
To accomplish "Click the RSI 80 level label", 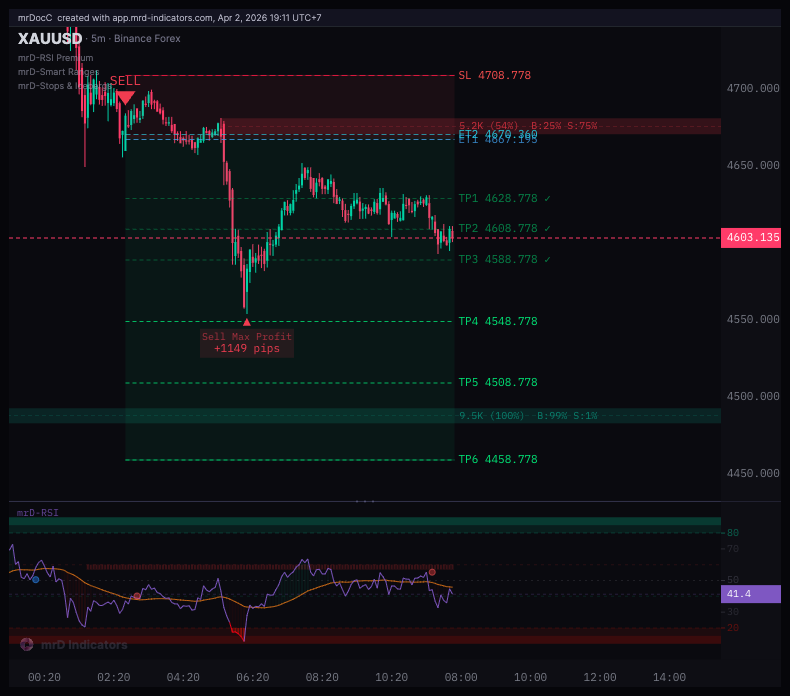I will pyautogui.click(x=733, y=533).
